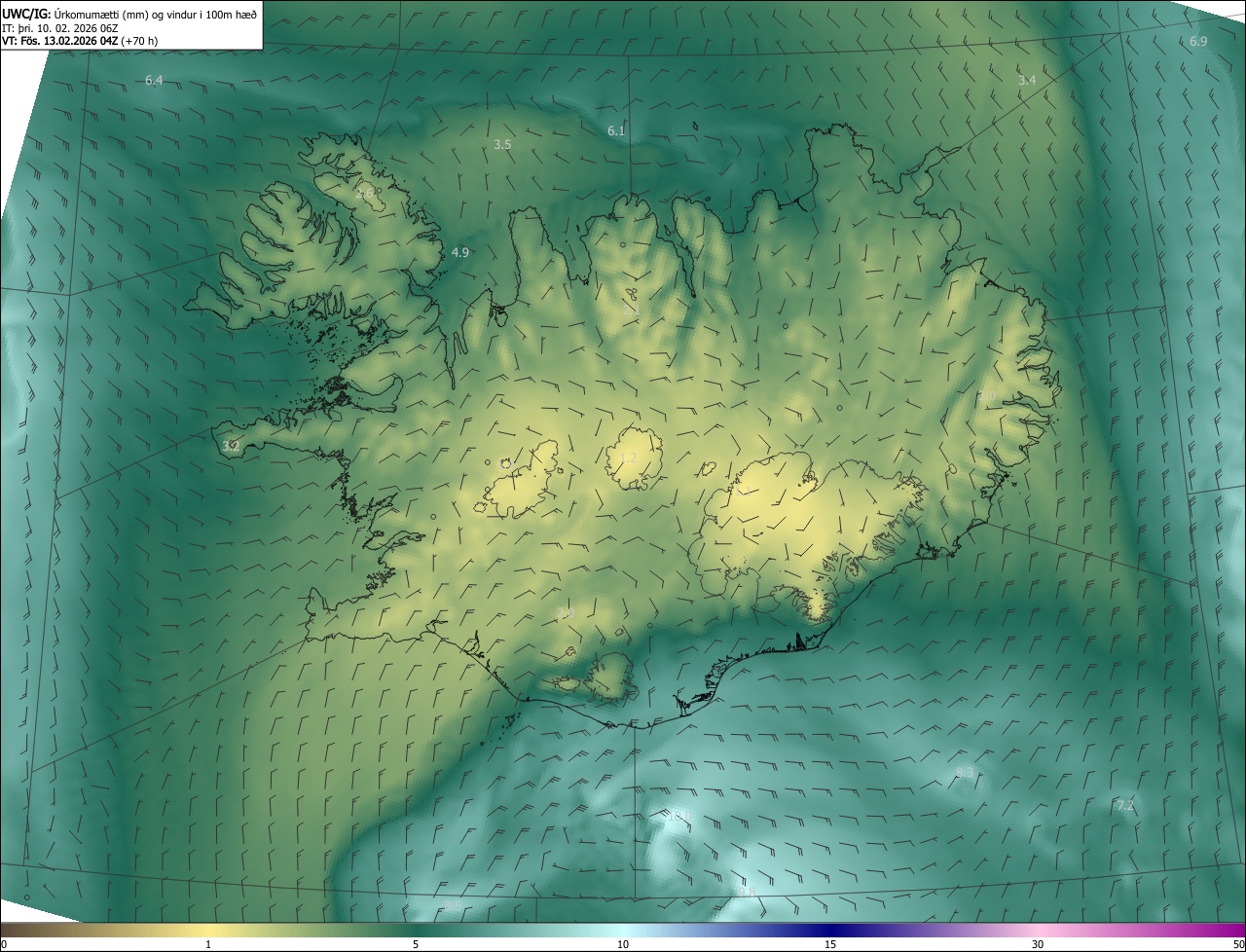The image size is (1246, 952).
Task: Pick the yellow colorbar segment above tick 1
Action: (x=208, y=930)
